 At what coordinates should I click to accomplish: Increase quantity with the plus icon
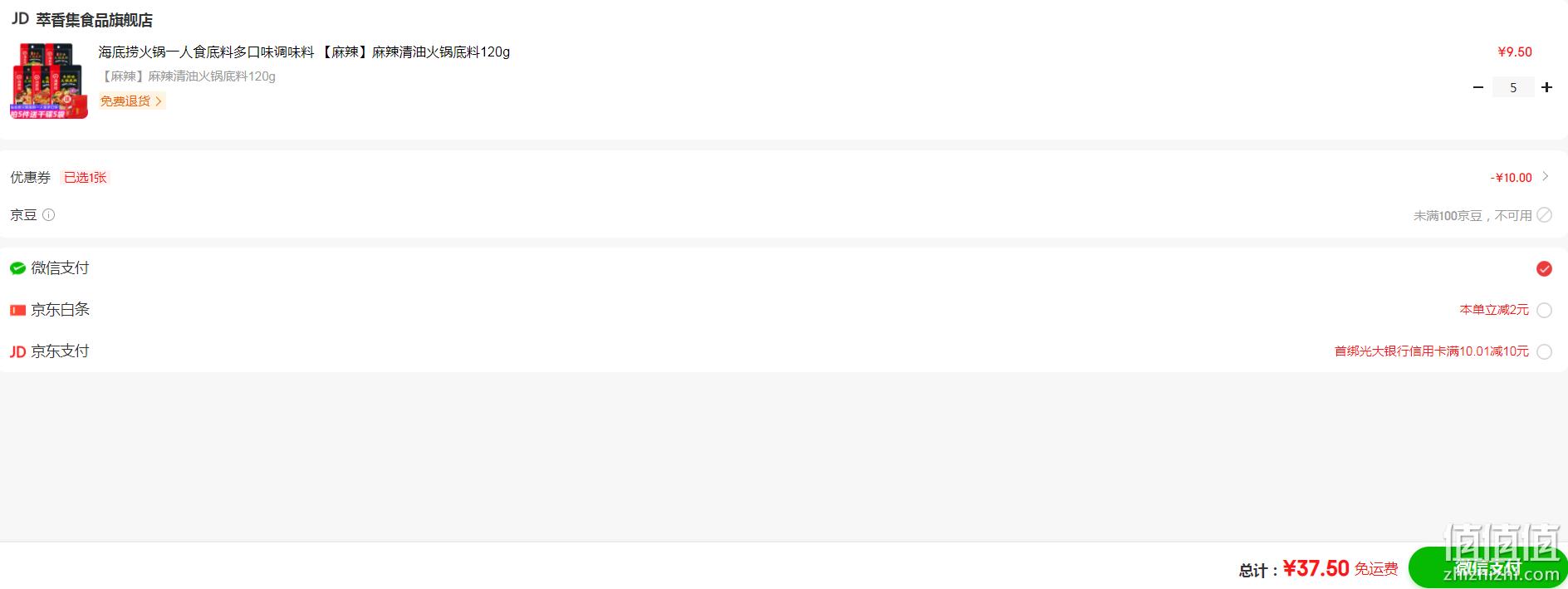click(x=1546, y=87)
